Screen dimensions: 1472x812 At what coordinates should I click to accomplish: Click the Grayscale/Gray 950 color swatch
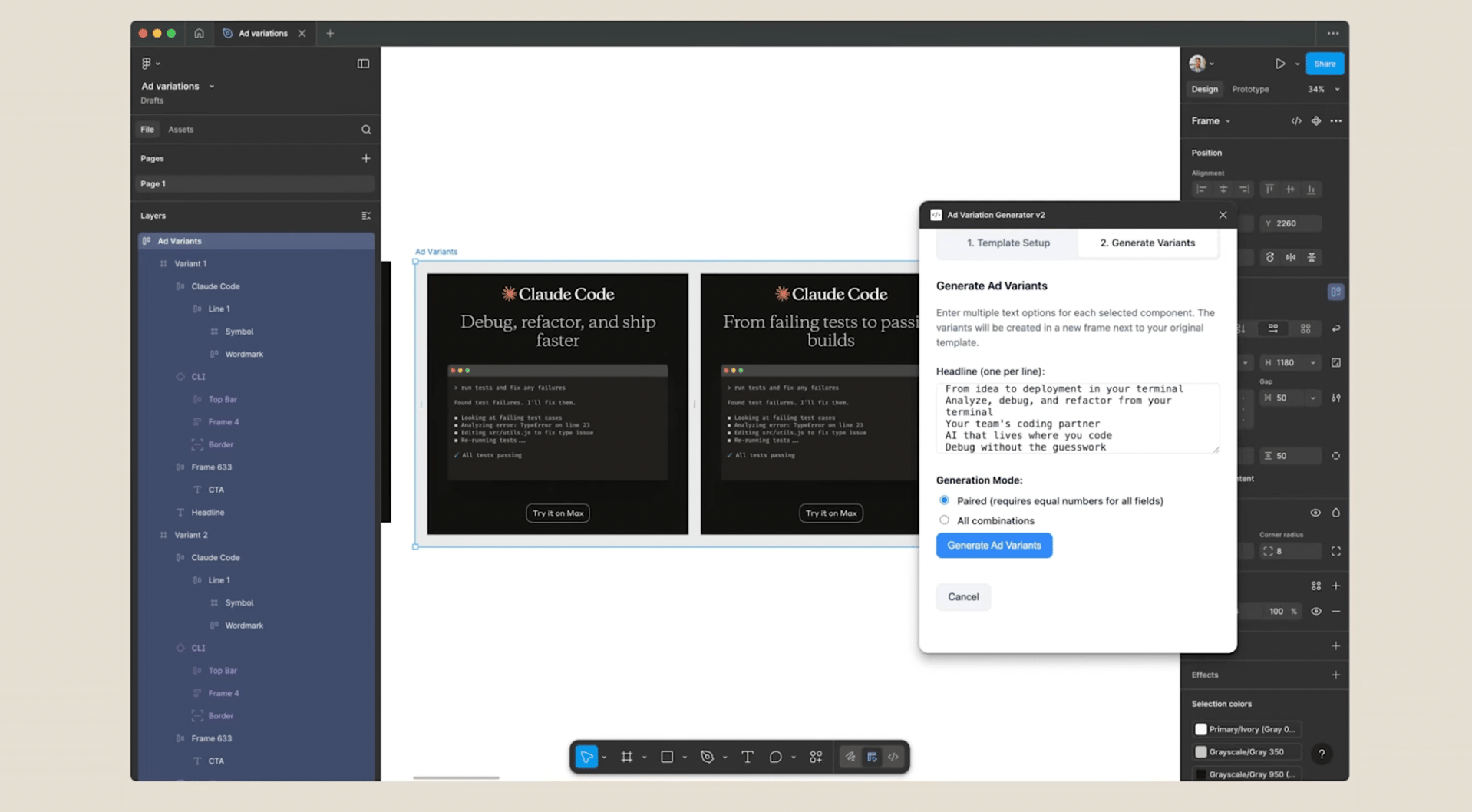pyautogui.click(x=1201, y=774)
